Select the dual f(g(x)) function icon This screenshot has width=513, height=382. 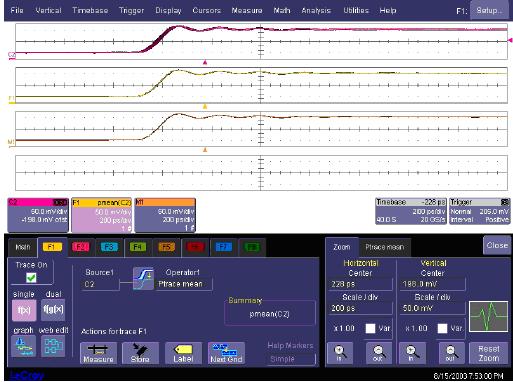53,310
